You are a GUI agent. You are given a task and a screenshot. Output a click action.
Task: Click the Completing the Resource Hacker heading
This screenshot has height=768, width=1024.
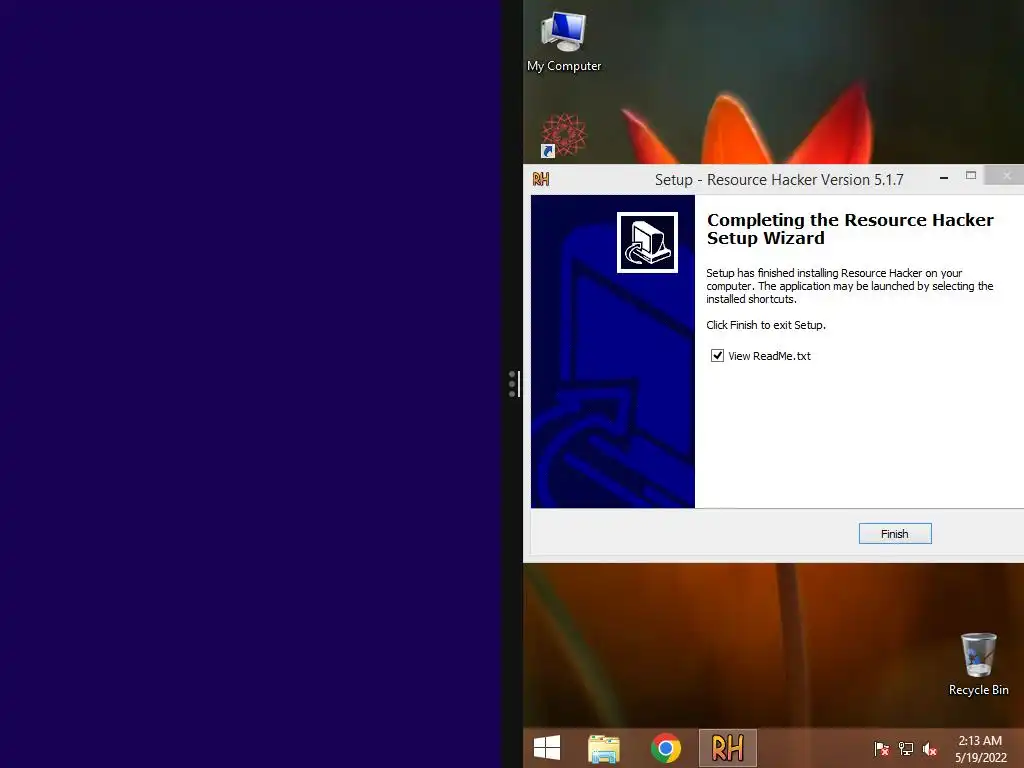[x=850, y=229]
